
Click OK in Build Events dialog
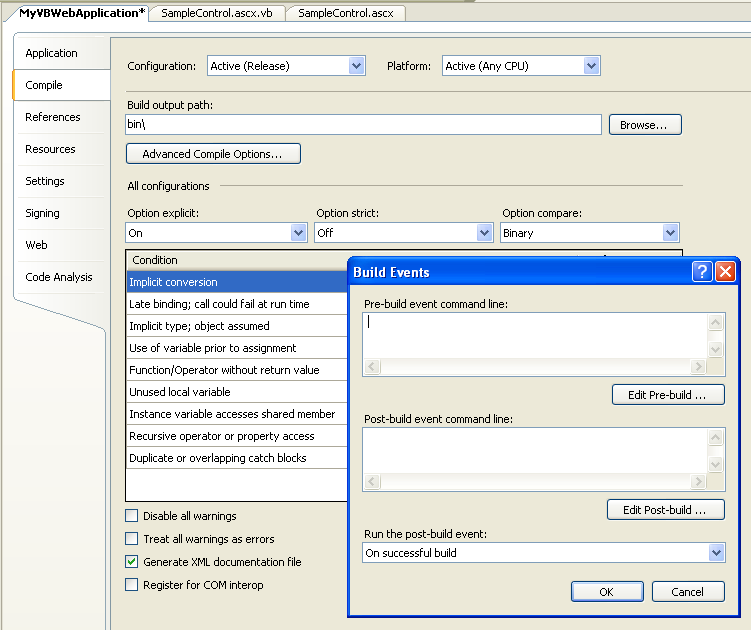click(607, 591)
